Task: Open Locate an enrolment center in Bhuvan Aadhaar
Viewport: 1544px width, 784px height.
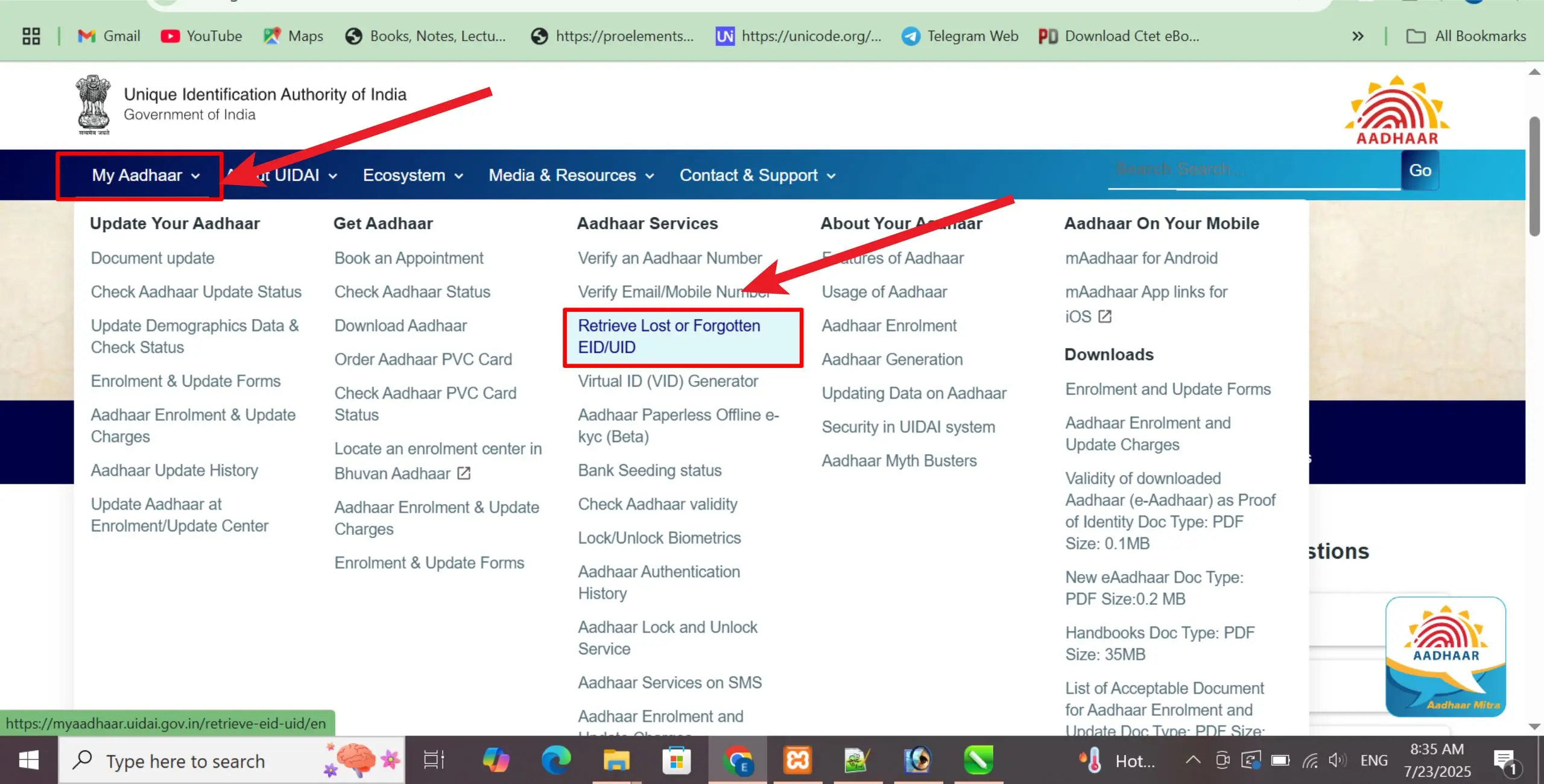Action: point(438,461)
